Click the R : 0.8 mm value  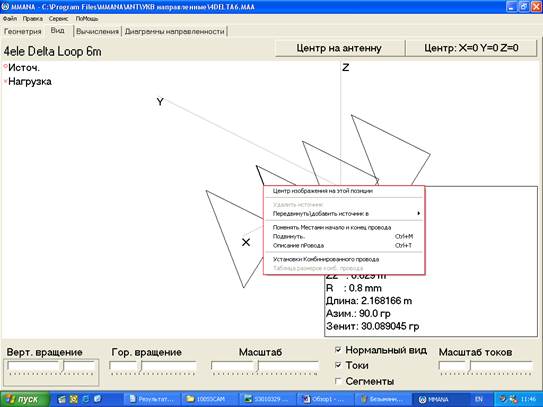(x=354, y=288)
